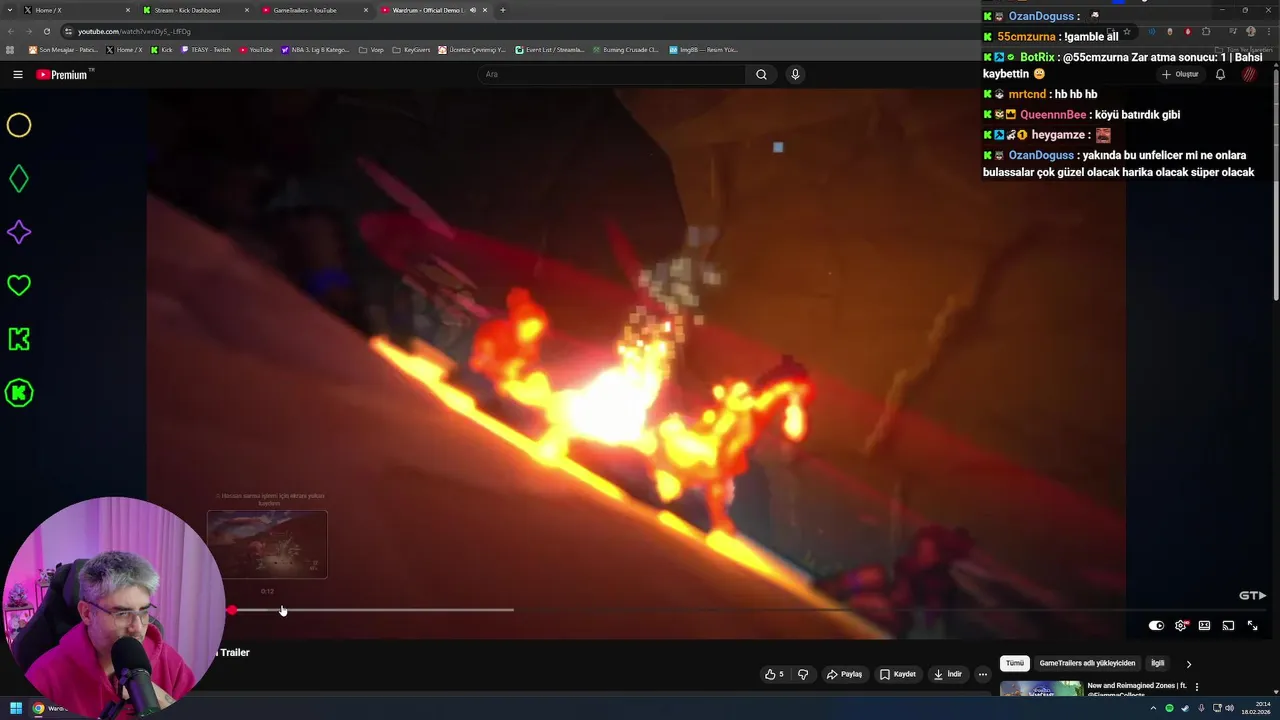Like the video with thumbs up
1280x720 pixels.
pyautogui.click(x=774, y=674)
